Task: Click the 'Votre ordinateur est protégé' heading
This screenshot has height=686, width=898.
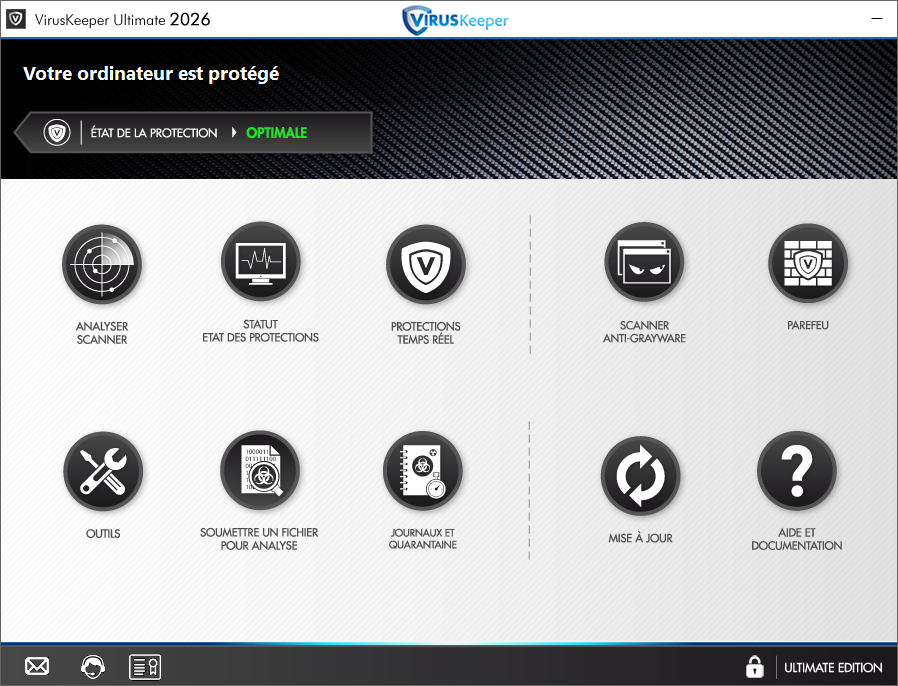Action: click(151, 73)
